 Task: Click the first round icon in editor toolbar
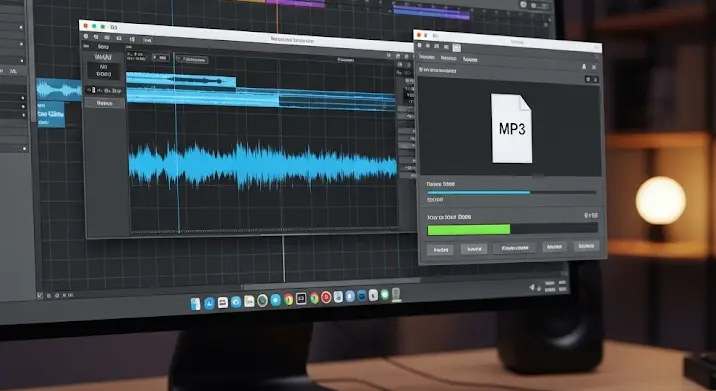pos(85,37)
